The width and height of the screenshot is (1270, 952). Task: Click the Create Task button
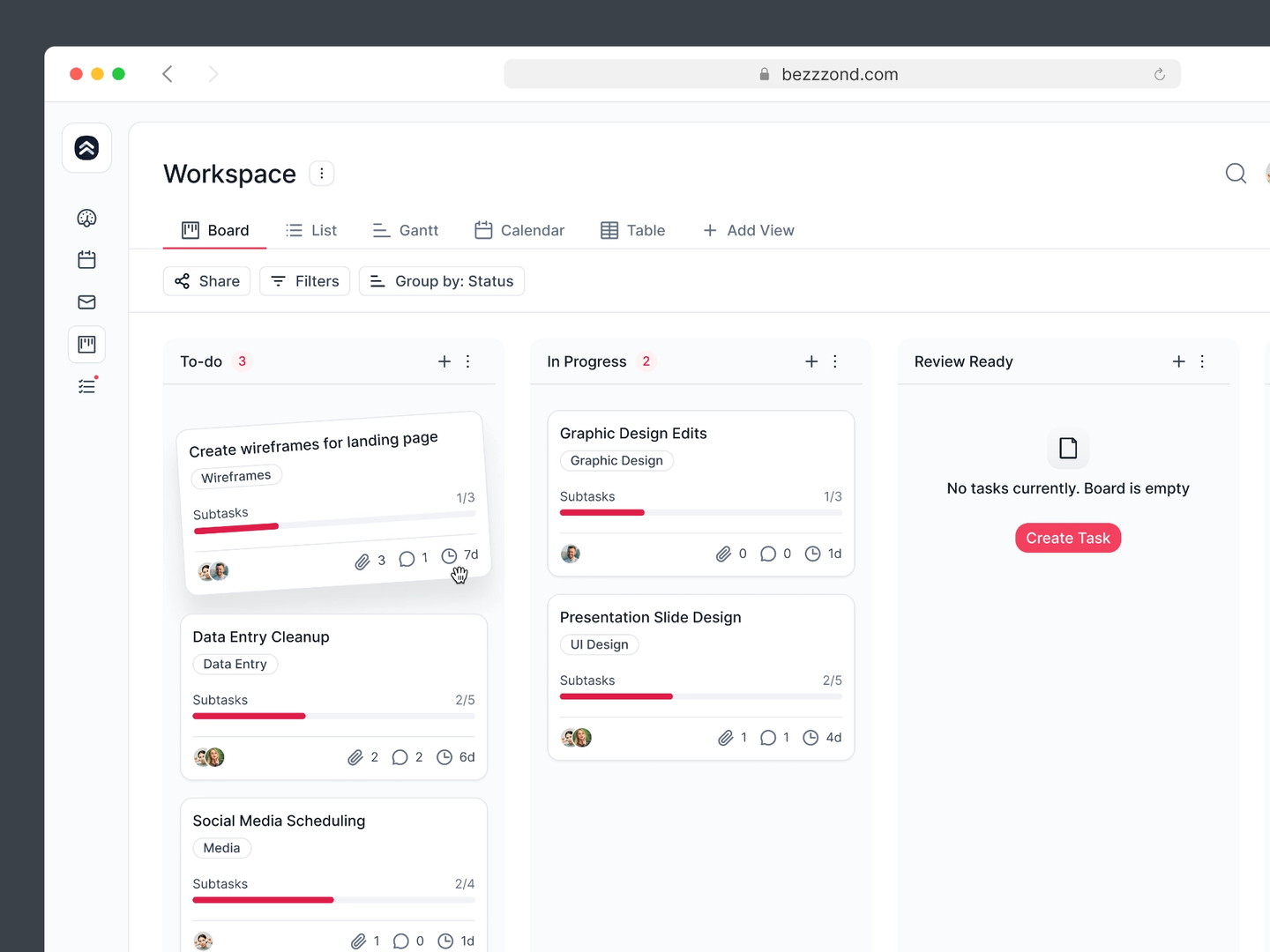[1068, 539]
